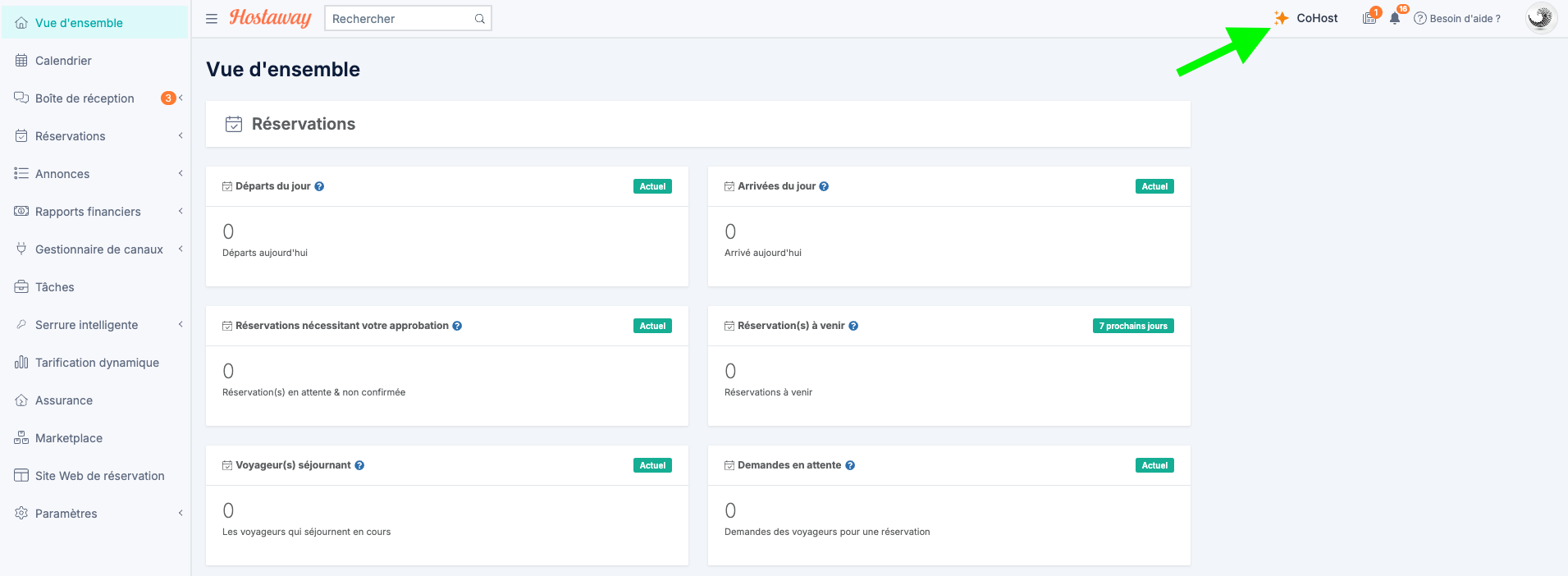Viewport: 1568px width, 576px height.
Task: Click the Gestionnaire de canaux plug icon
Action: point(21,249)
